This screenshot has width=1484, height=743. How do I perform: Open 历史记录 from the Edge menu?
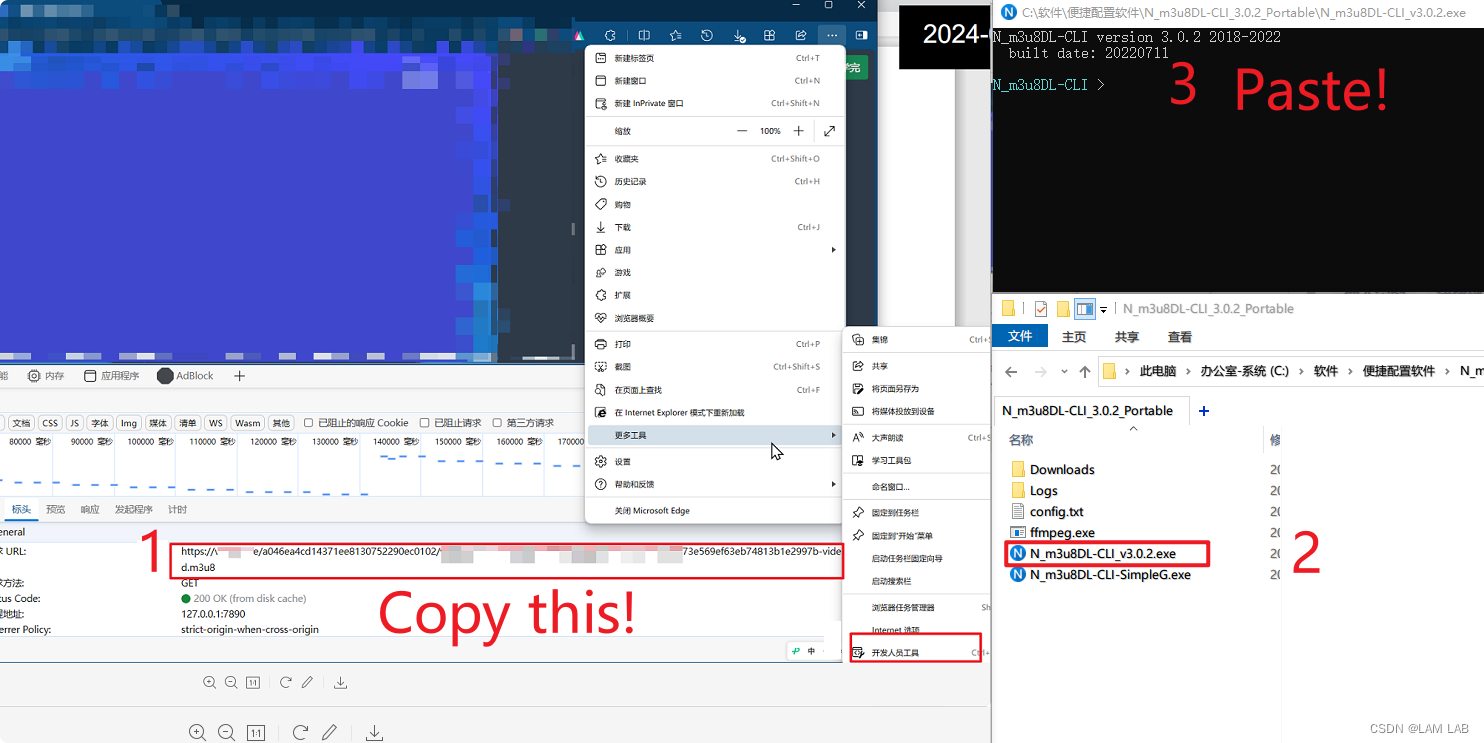pos(715,182)
